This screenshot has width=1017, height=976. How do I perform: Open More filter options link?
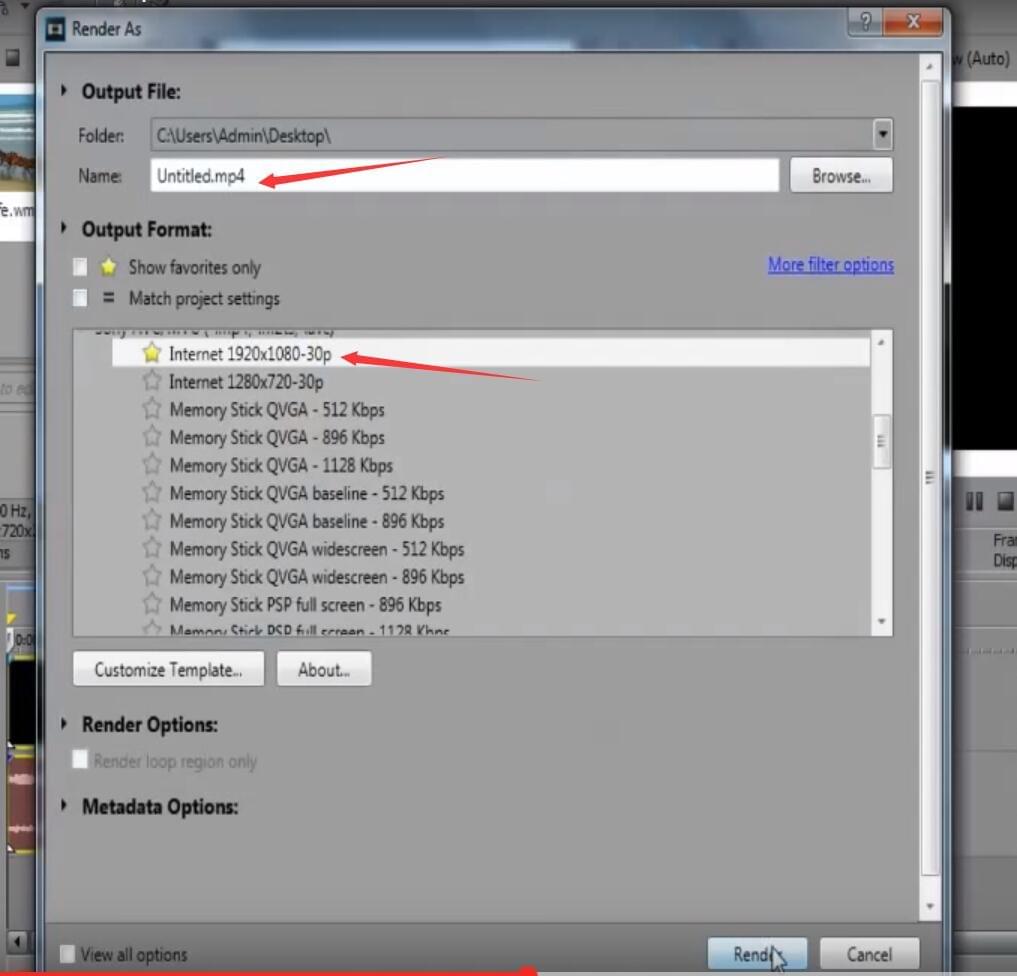click(x=831, y=265)
